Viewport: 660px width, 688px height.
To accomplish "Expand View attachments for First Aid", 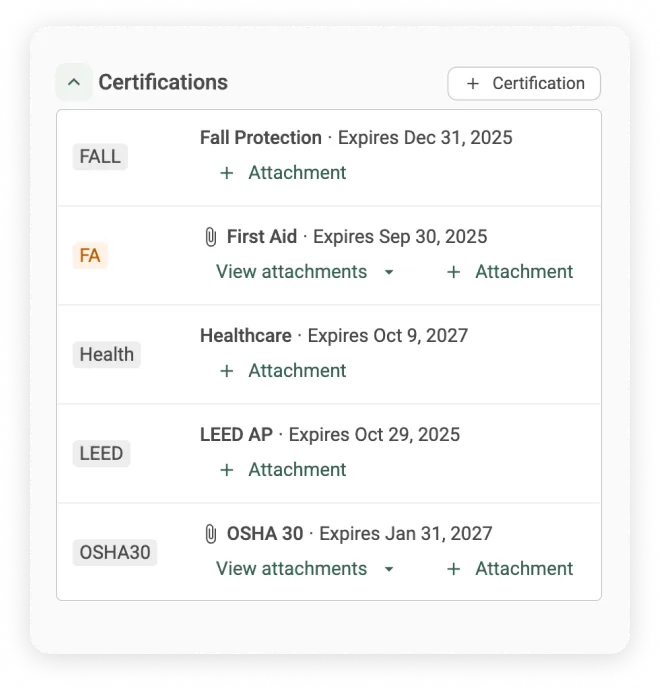I will tap(305, 272).
